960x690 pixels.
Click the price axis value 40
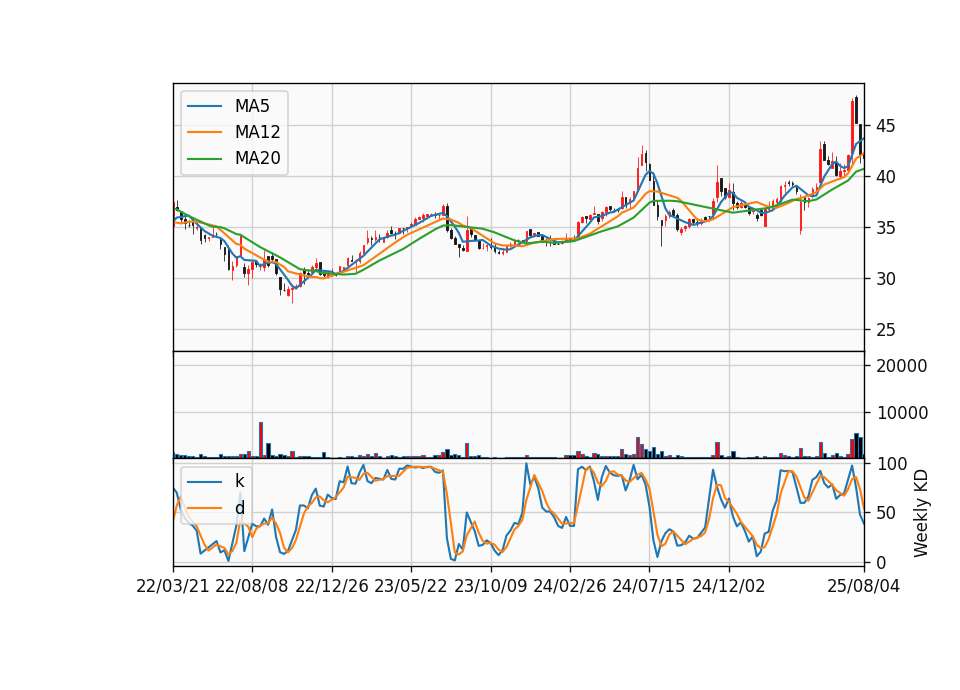coord(885,177)
